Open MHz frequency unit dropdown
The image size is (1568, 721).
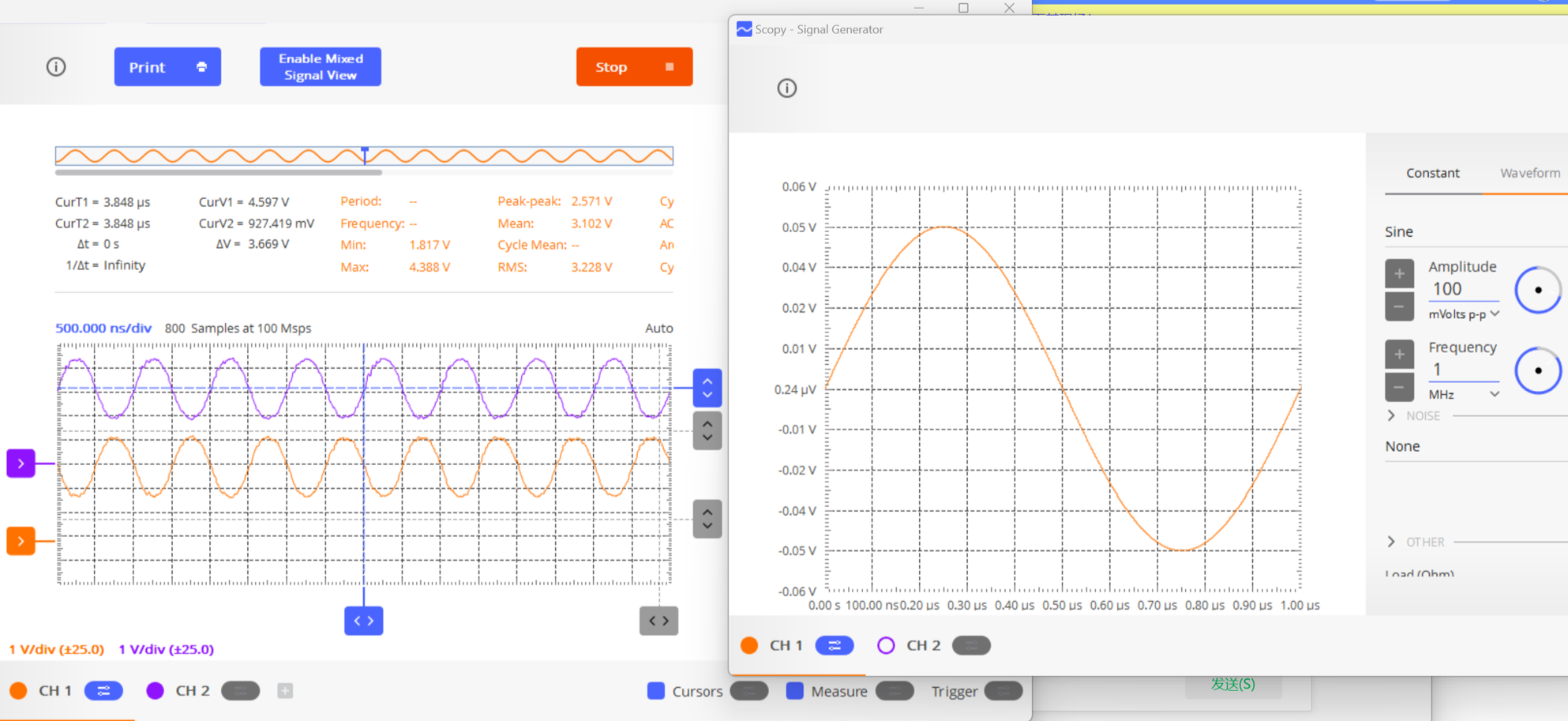click(x=1464, y=394)
